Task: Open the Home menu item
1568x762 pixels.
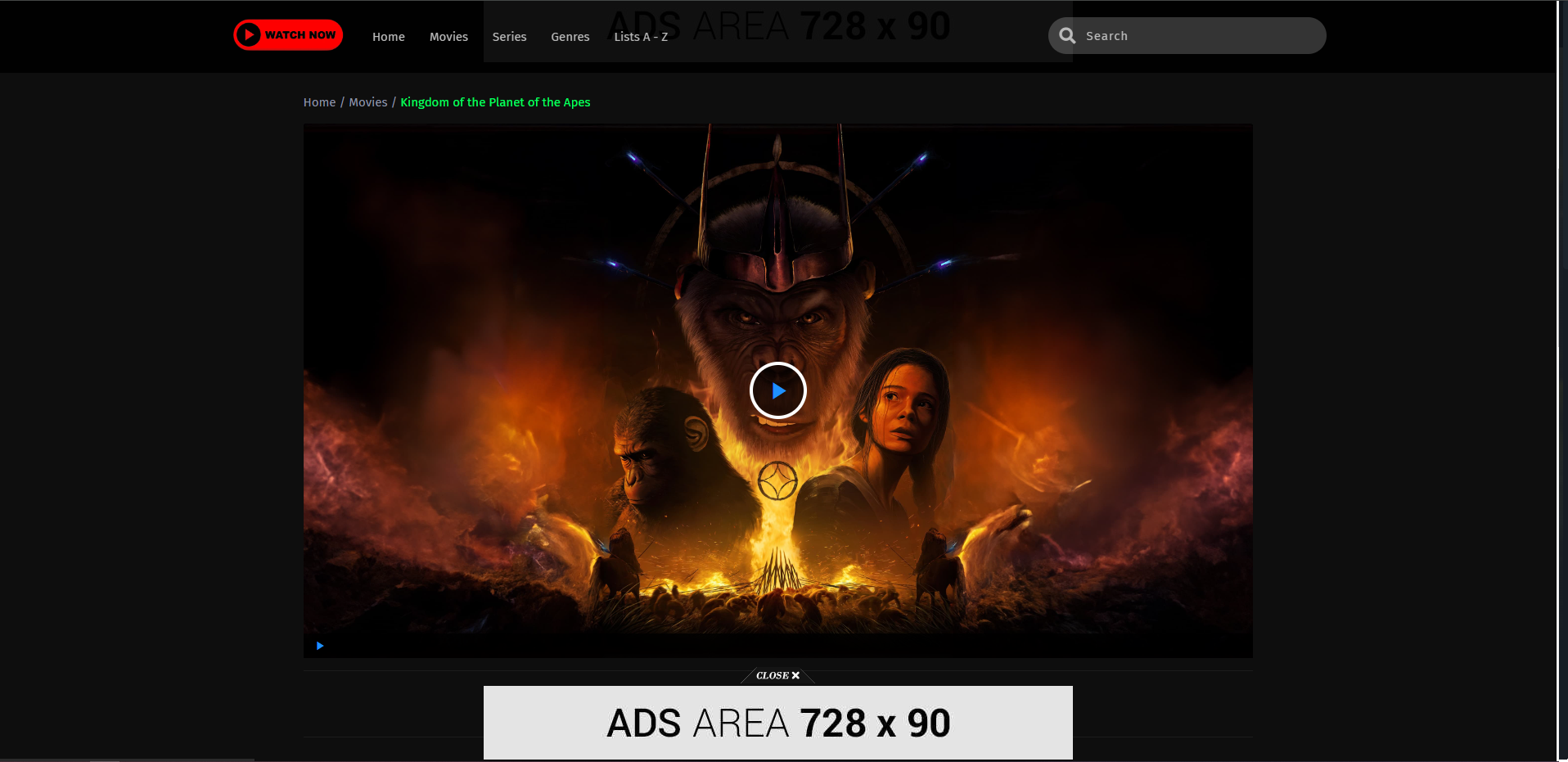Action: 388,37
